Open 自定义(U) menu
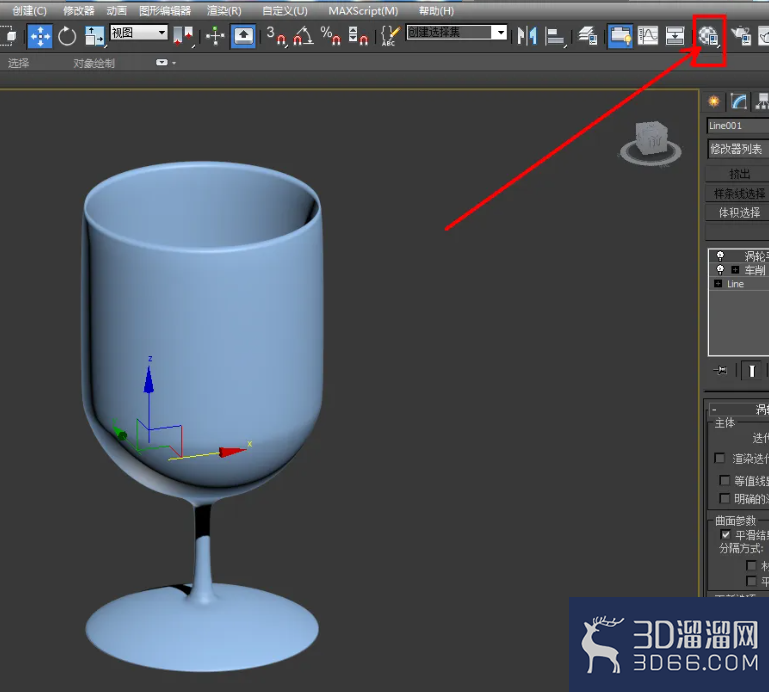This screenshot has width=769, height=692. click(x=284, y=10)
